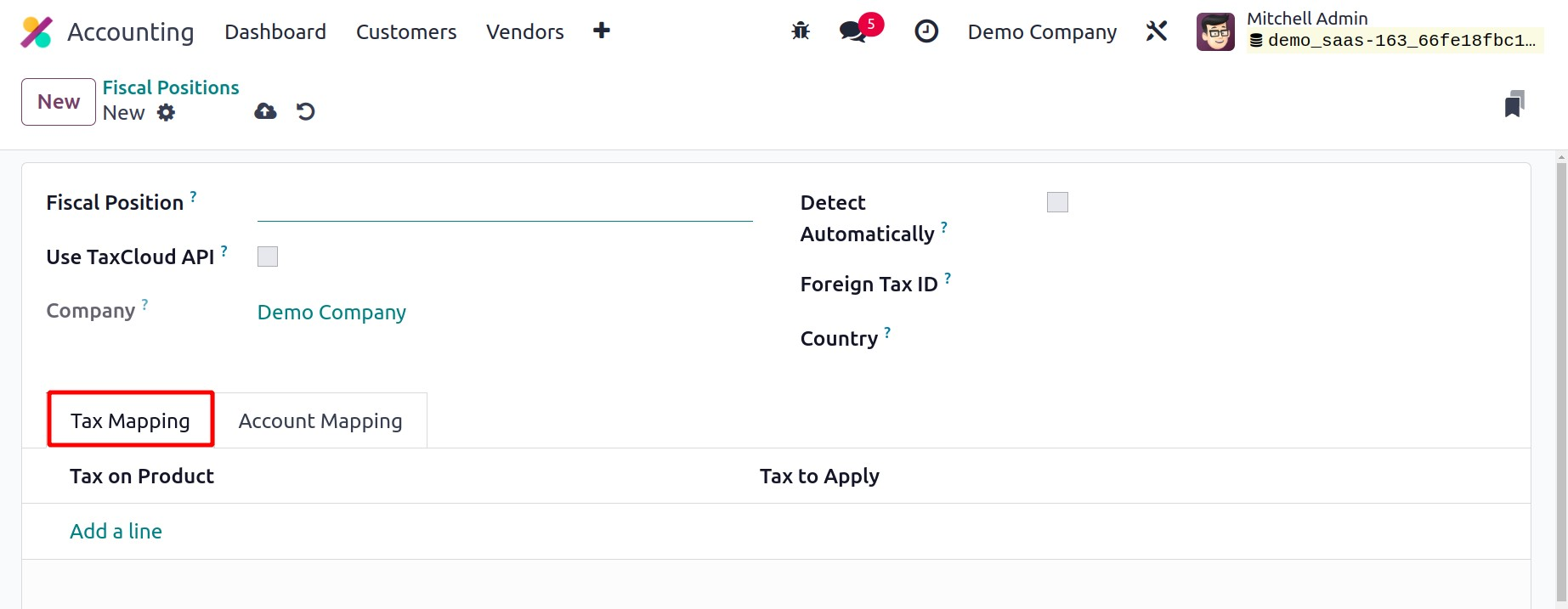Tick the Detect Automatically checkbox
Viewport: 1568px width, 609px height.
coord(1057,202)
